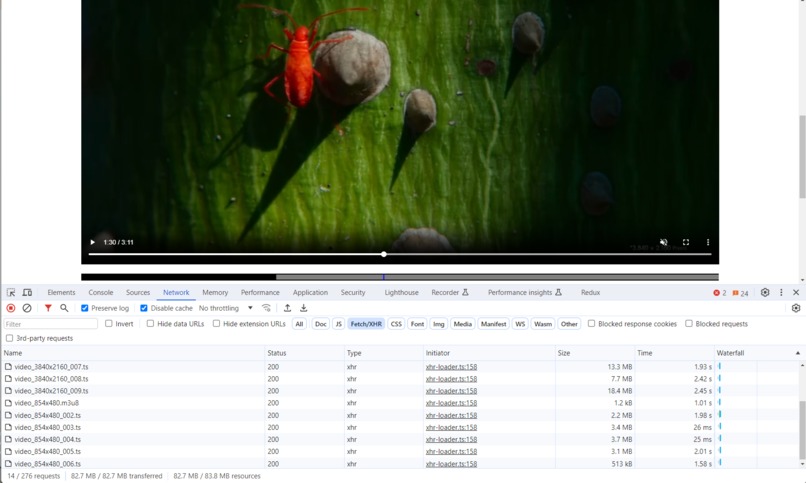Open the DevTools customize menu

point(781,292)
